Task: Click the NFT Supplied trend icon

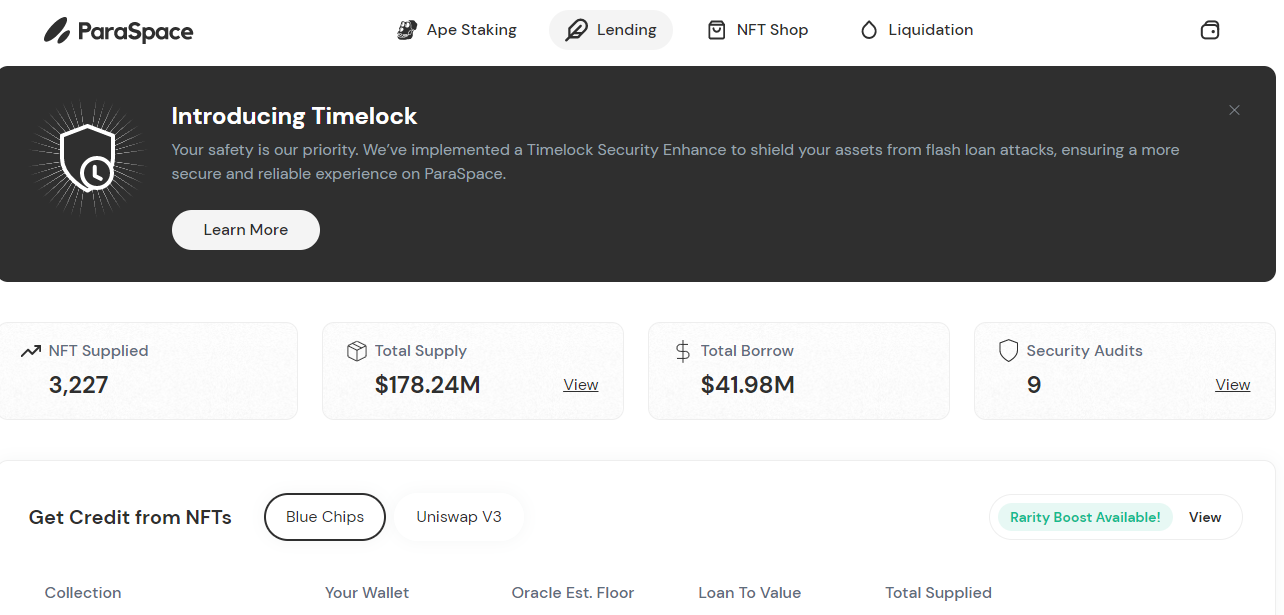Action: (30, 351)
